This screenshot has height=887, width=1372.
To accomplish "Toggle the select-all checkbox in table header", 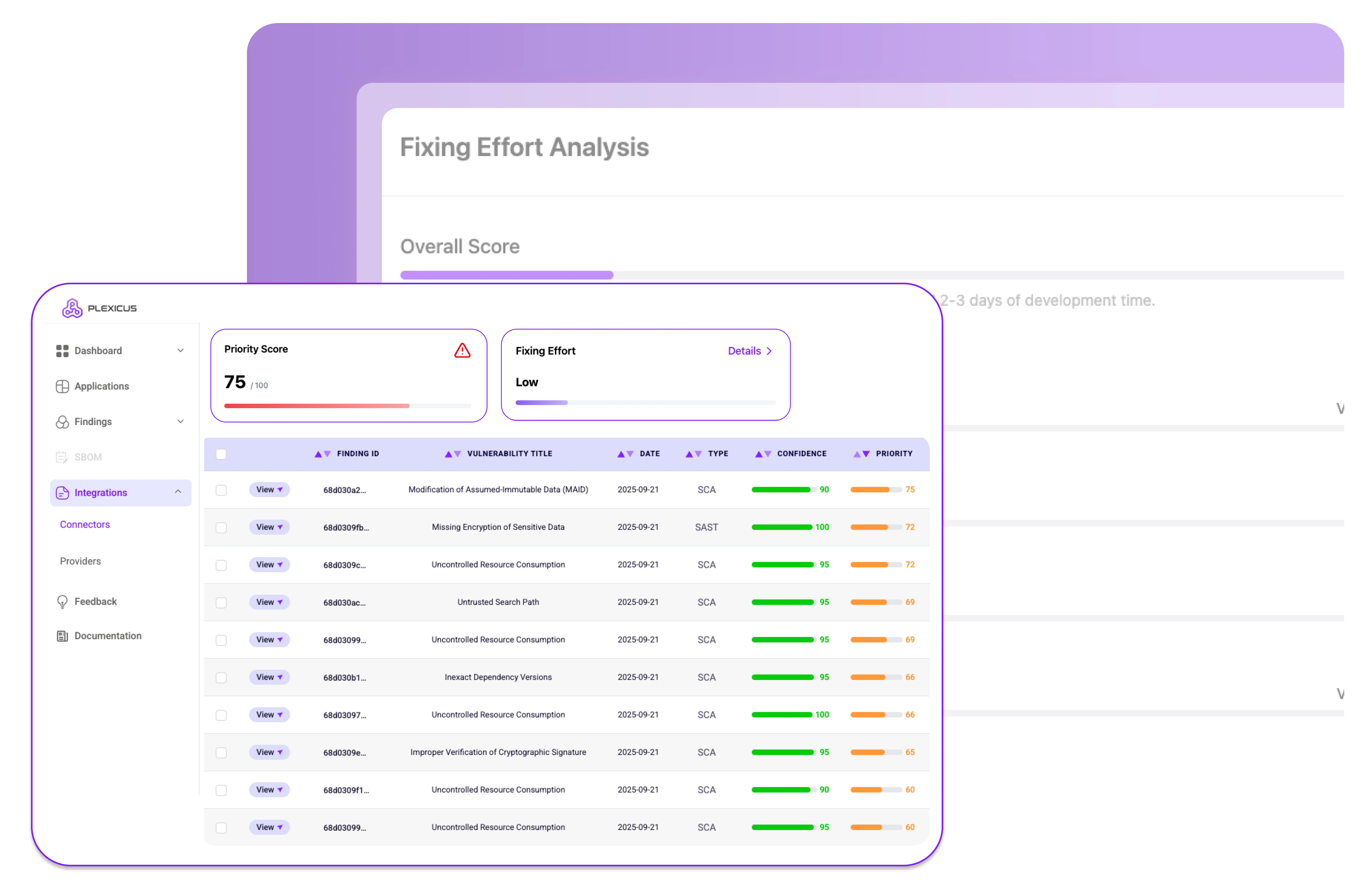I will (x=221, y=454).
